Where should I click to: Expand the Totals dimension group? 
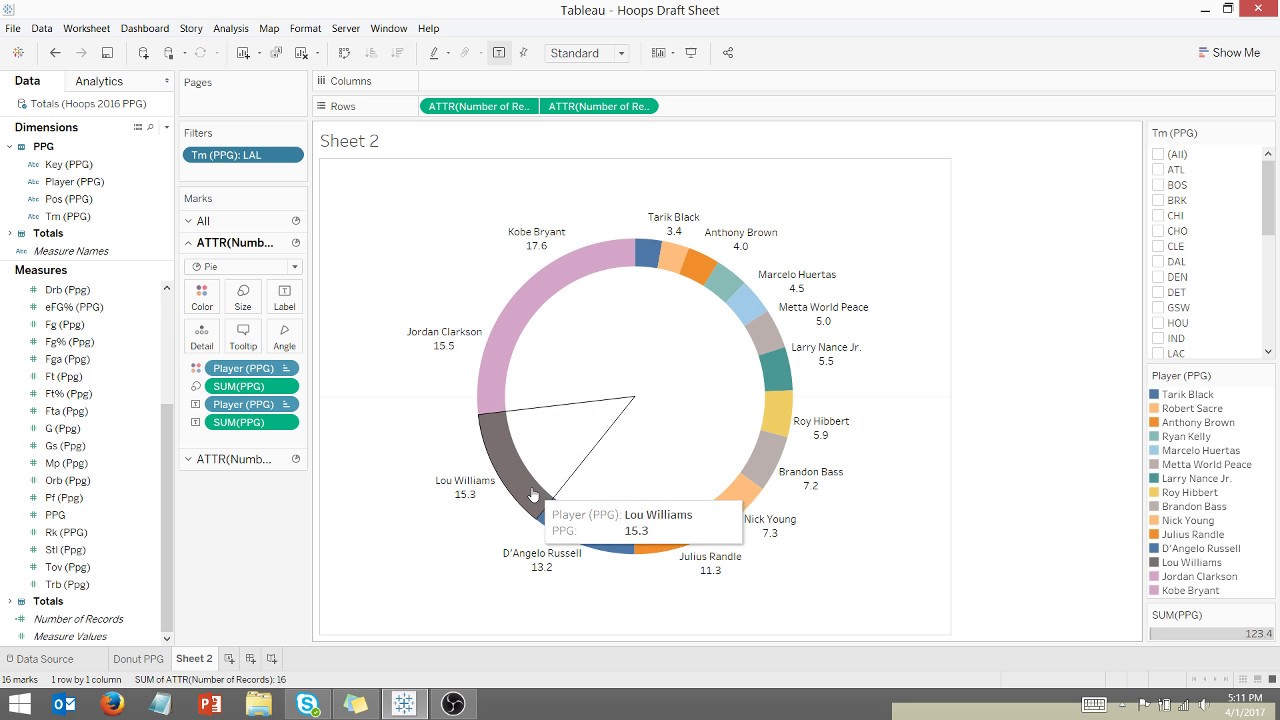coord(10,233)
